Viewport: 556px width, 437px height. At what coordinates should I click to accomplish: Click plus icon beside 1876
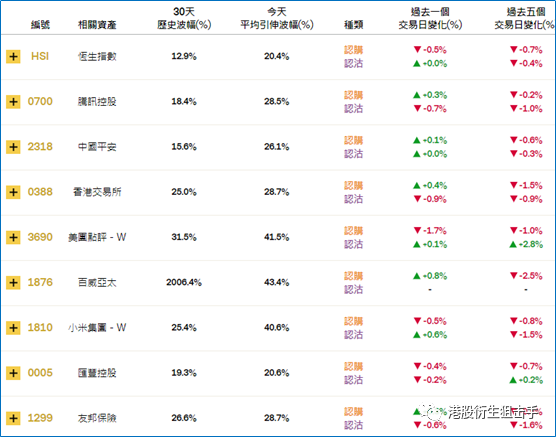pyautogui.click(x=13, y=283)
